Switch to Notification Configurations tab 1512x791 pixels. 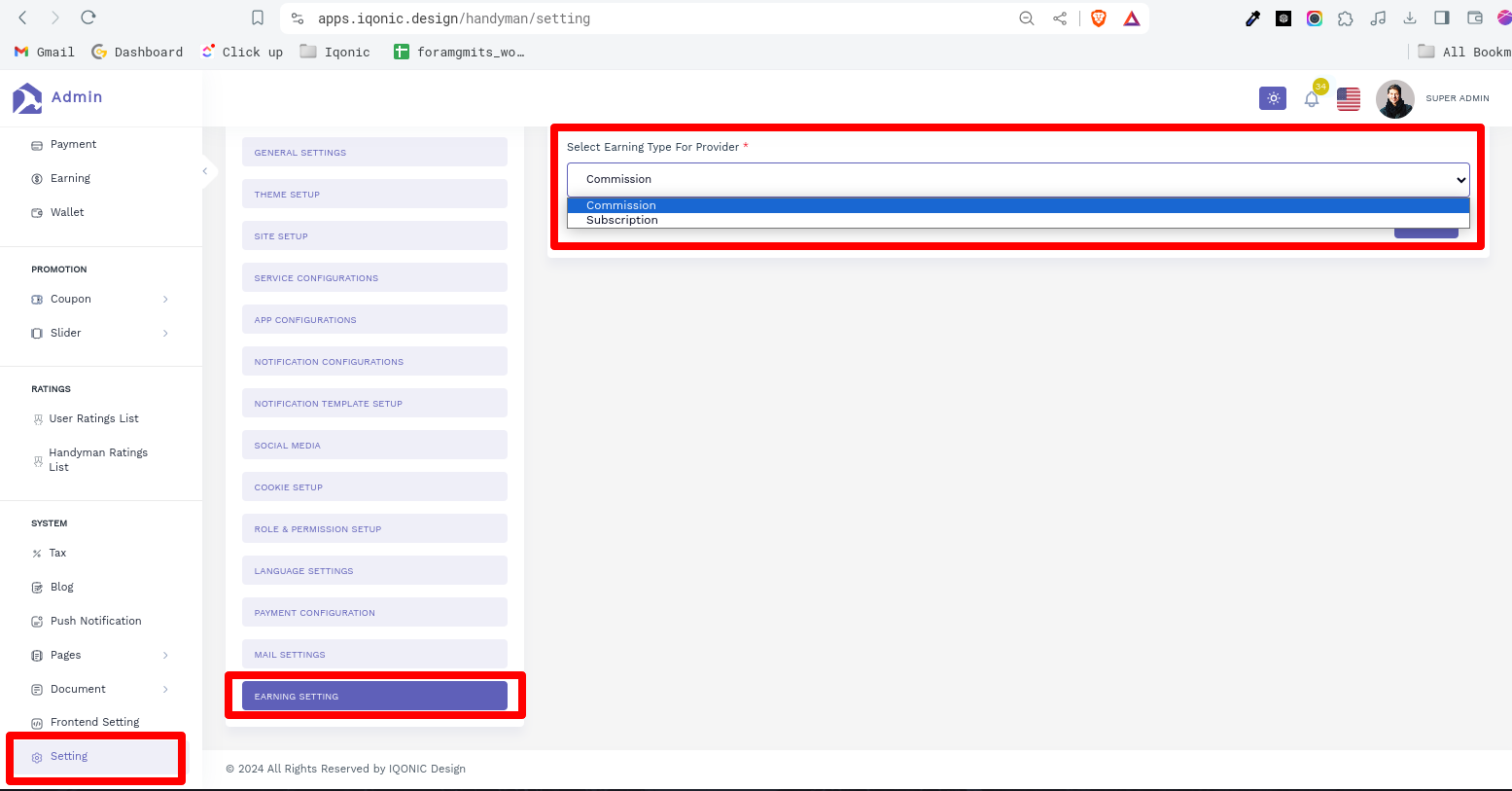click(374, 361)
